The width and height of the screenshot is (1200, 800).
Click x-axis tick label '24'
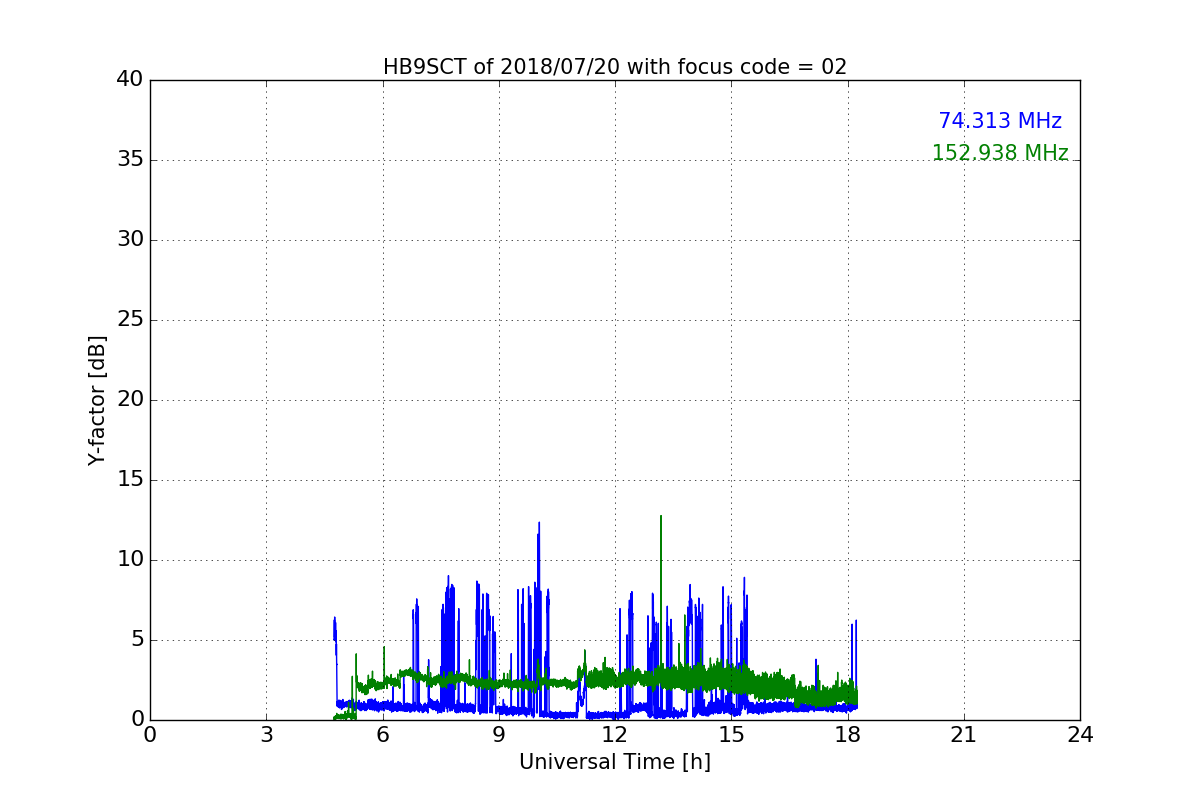(1080, 735)
